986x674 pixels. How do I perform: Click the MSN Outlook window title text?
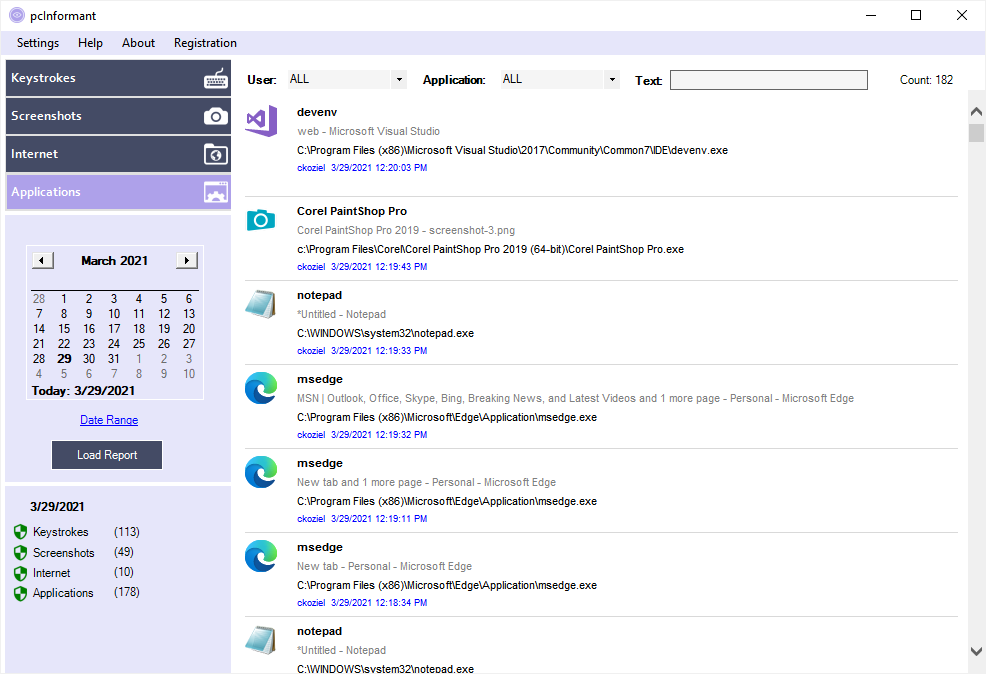coord(575,399)
